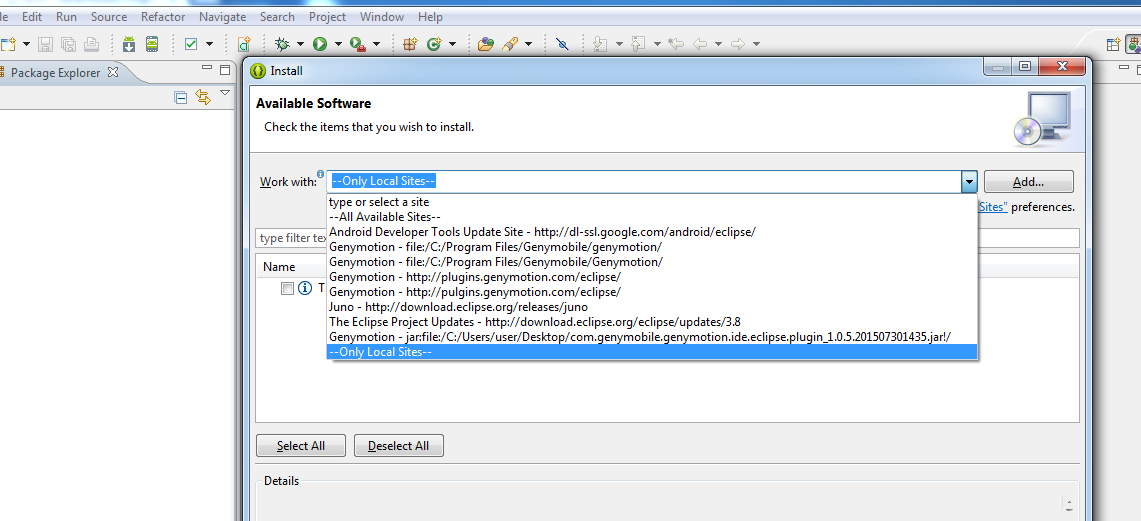The height and width of the screenshot is (521, 1141).
Task: Click the Open Type folder icon
Action: pyautogui.click(x=486, y=44)
